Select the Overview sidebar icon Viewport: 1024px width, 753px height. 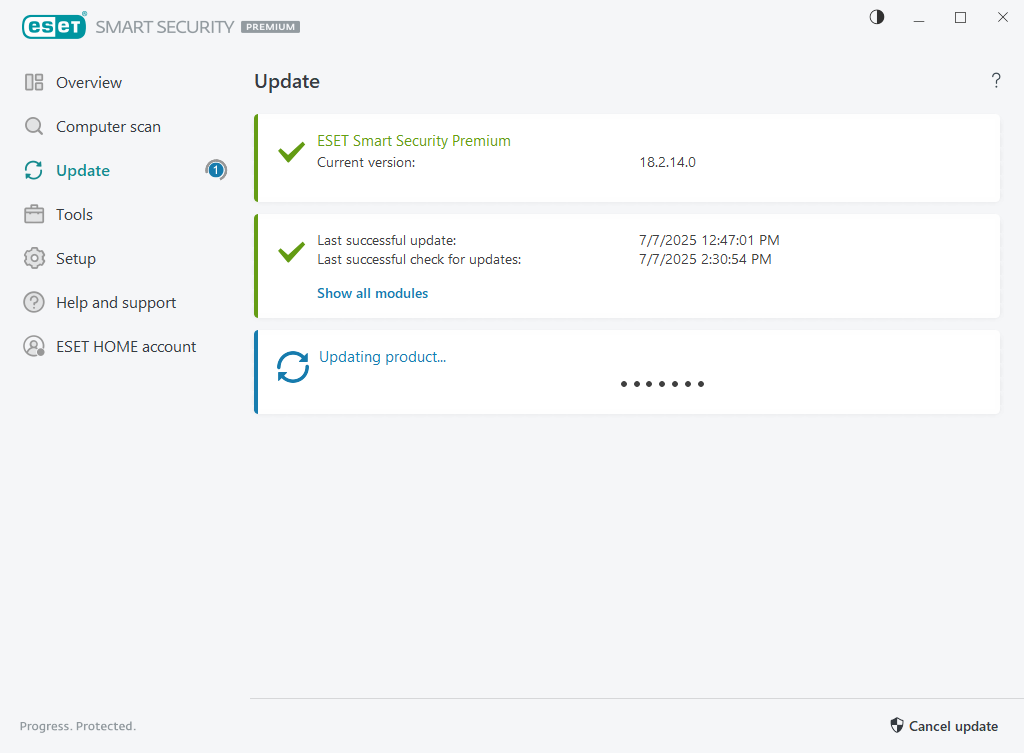click(33, 82)
